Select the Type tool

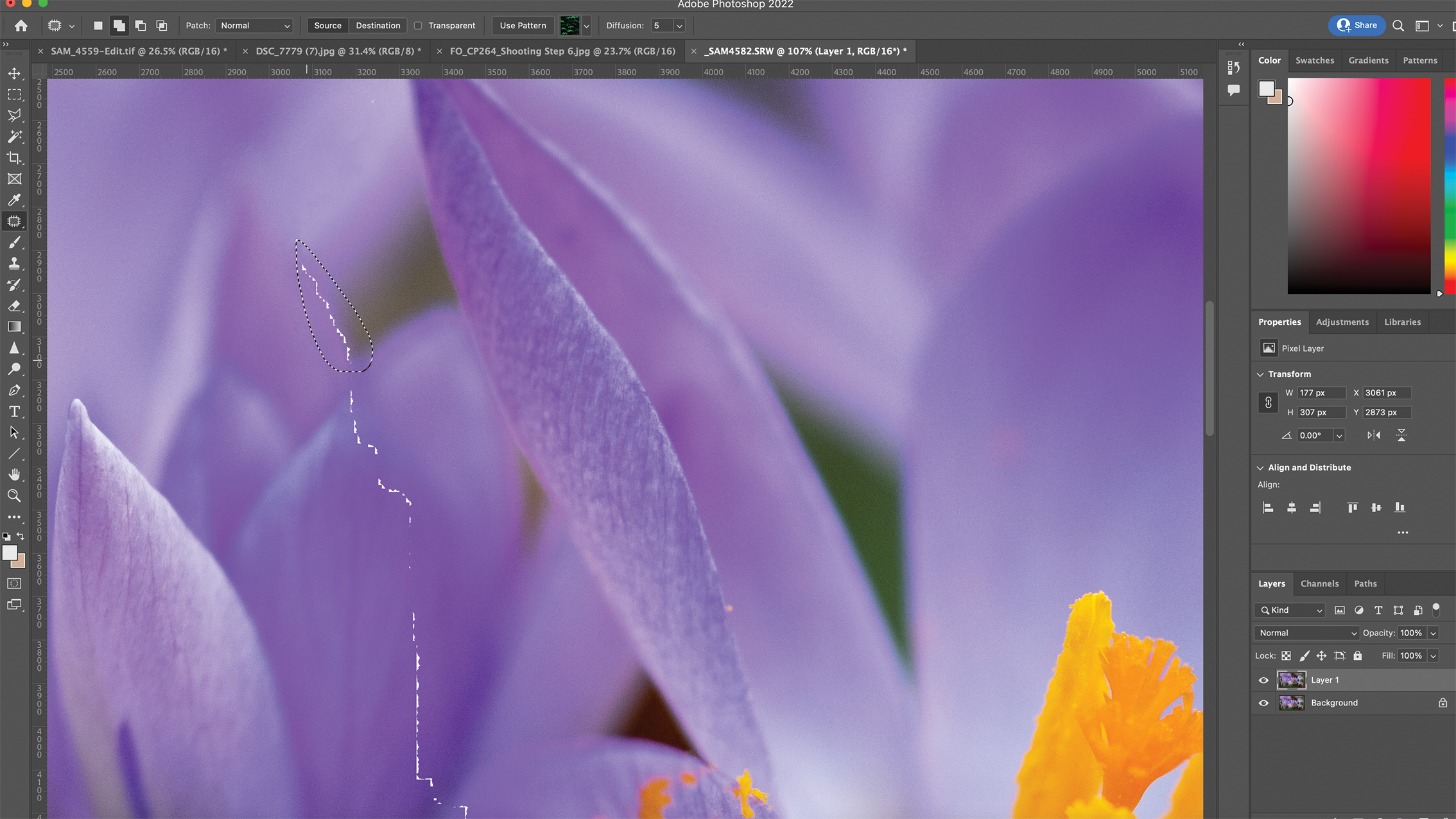pyautogui.click(x=14, y=411)
